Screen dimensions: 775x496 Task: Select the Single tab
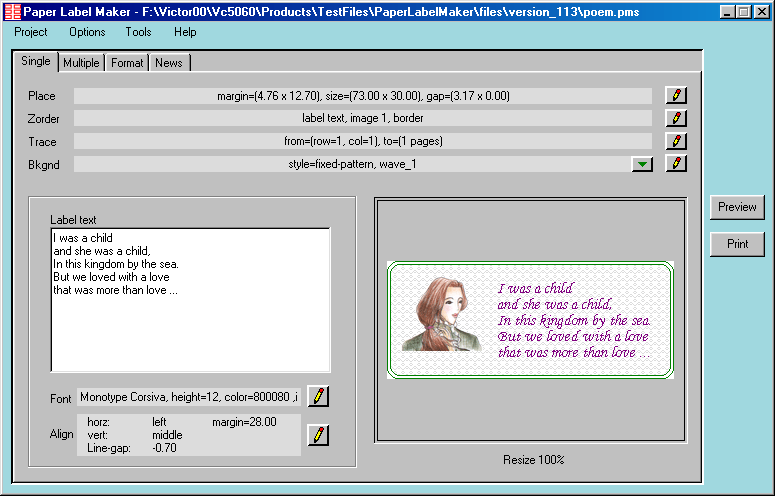(x=36, y=61)
